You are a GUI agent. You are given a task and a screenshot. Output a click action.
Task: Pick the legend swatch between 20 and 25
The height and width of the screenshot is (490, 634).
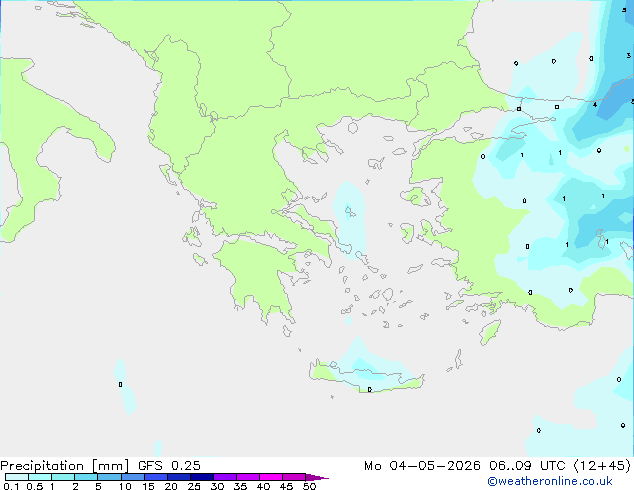[178, 477]
